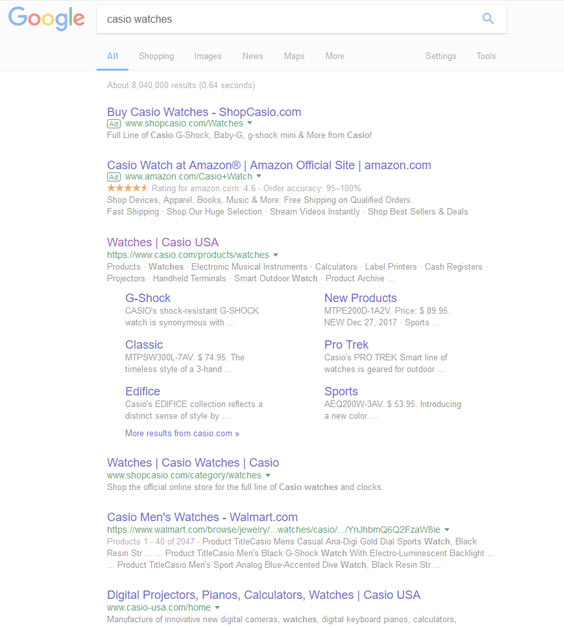Expand dropdown arrow beside the Walmart URL

(447, 530)
